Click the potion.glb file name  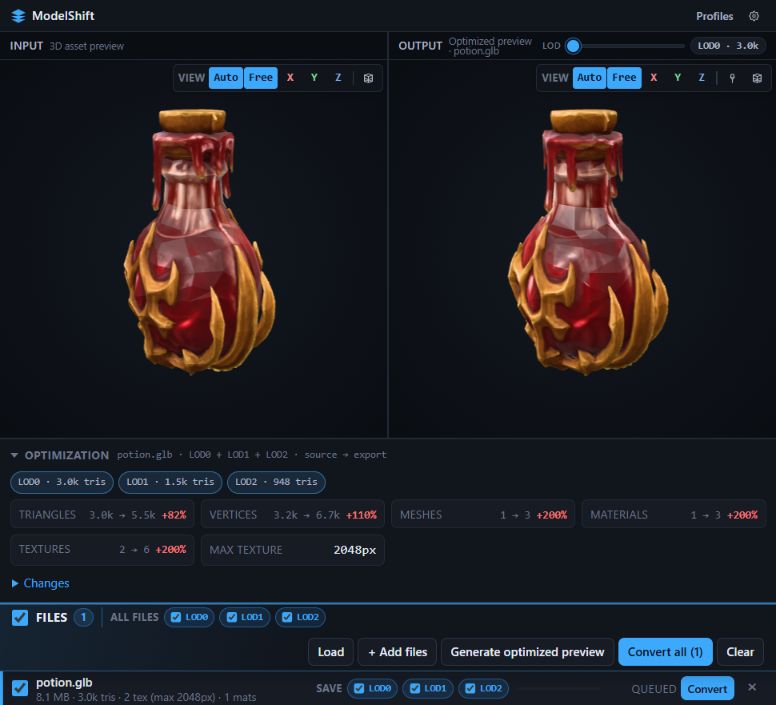coord(64,683)
